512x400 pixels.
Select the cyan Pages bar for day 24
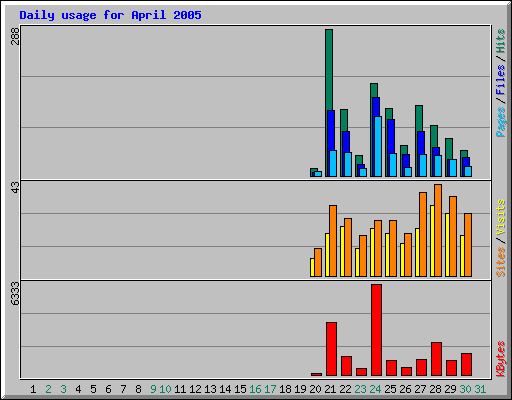(378, 146)
